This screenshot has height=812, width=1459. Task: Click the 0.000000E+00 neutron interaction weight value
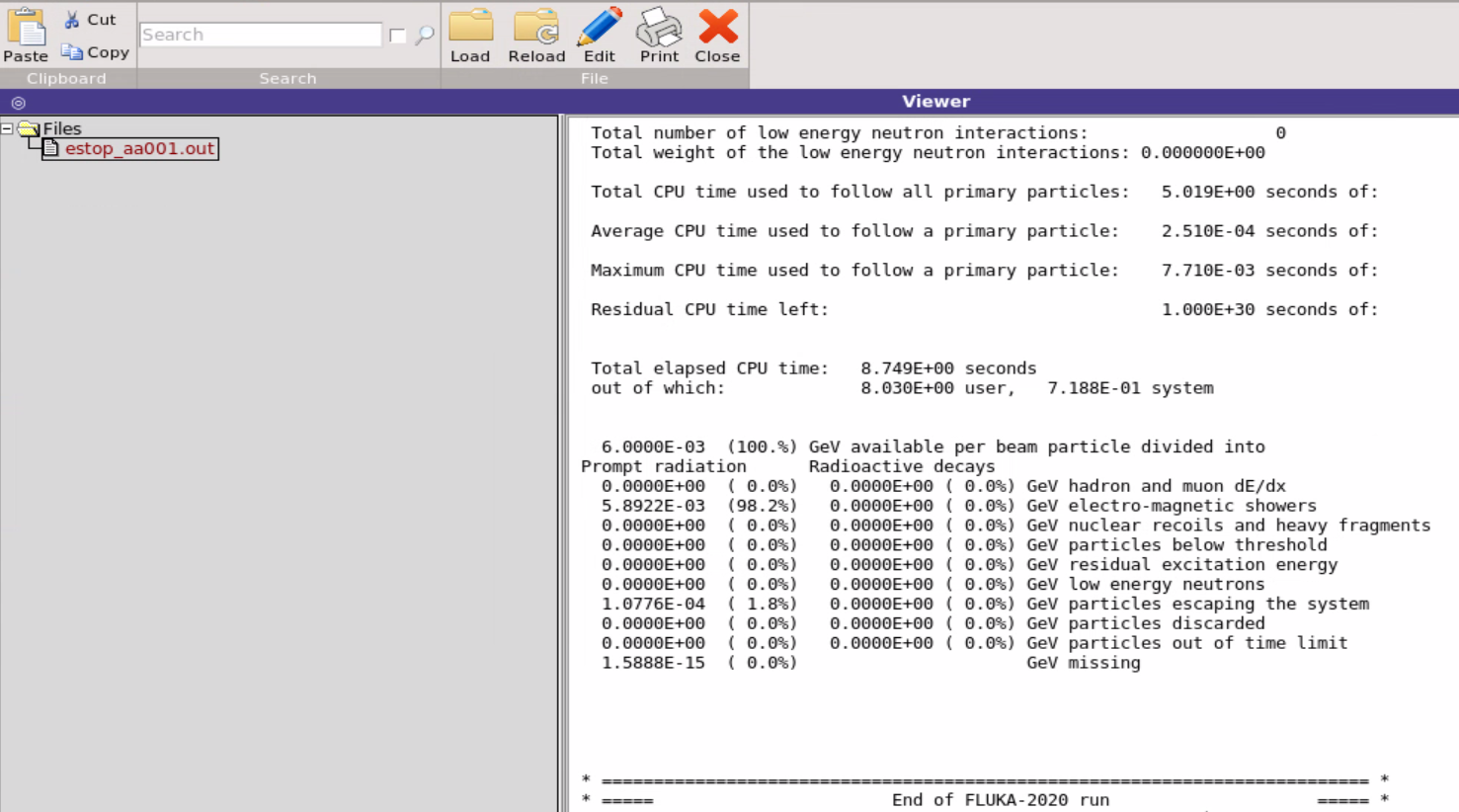click(x=1202, y=152)
